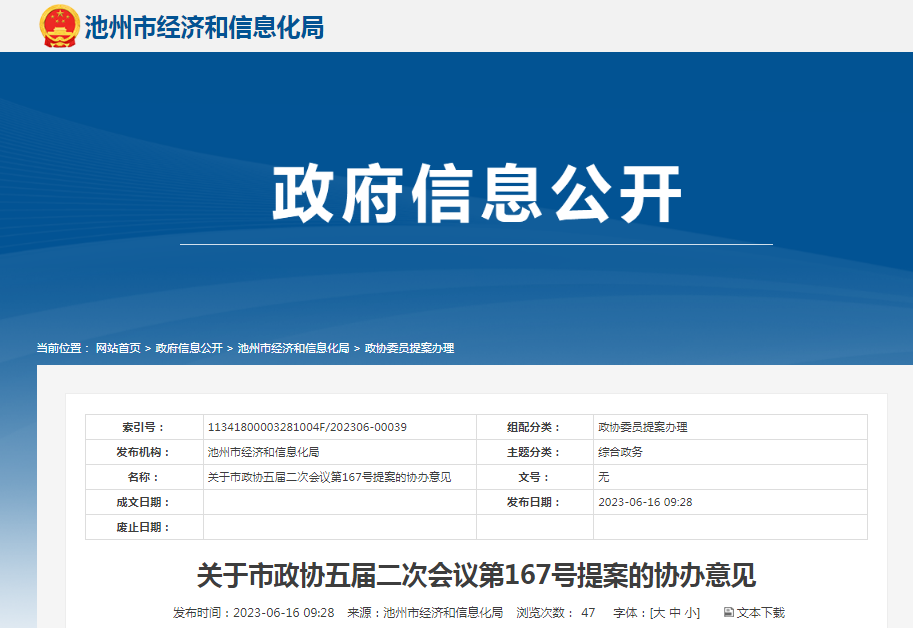Click the 文本下载 link text
This screenshot has height=628, width=913.
pos(760,613)
